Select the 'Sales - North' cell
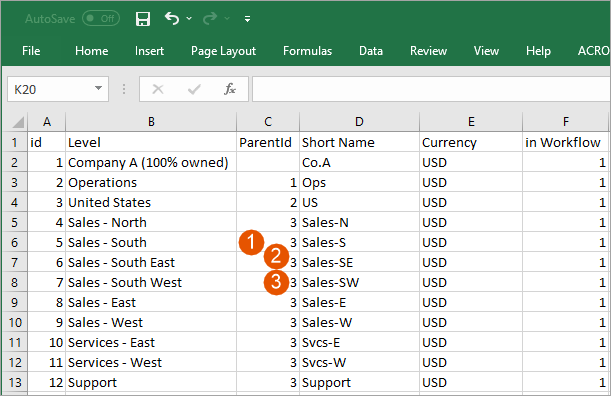 (x=151, y=222)
